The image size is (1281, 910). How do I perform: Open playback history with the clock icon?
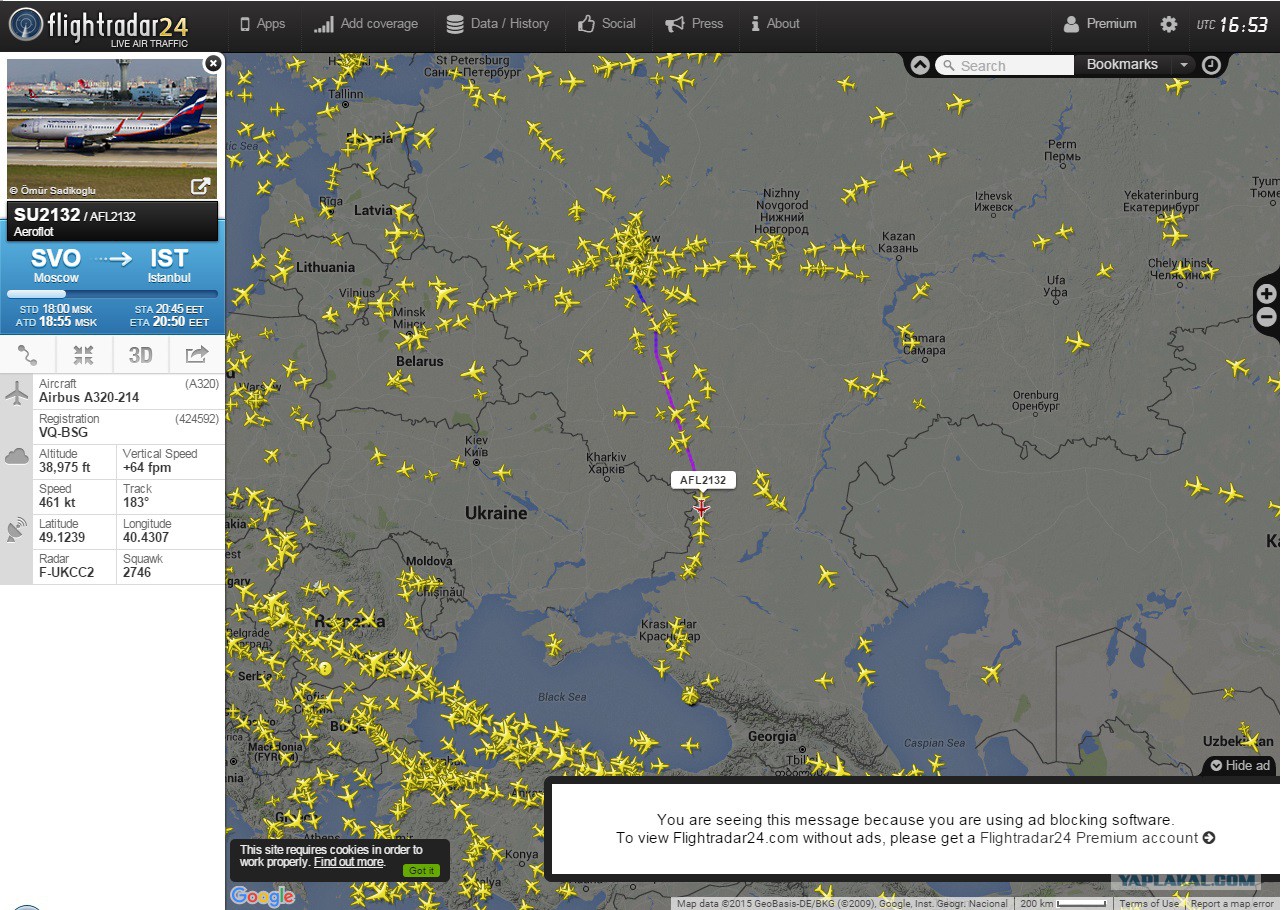(x=1211, y=65)
